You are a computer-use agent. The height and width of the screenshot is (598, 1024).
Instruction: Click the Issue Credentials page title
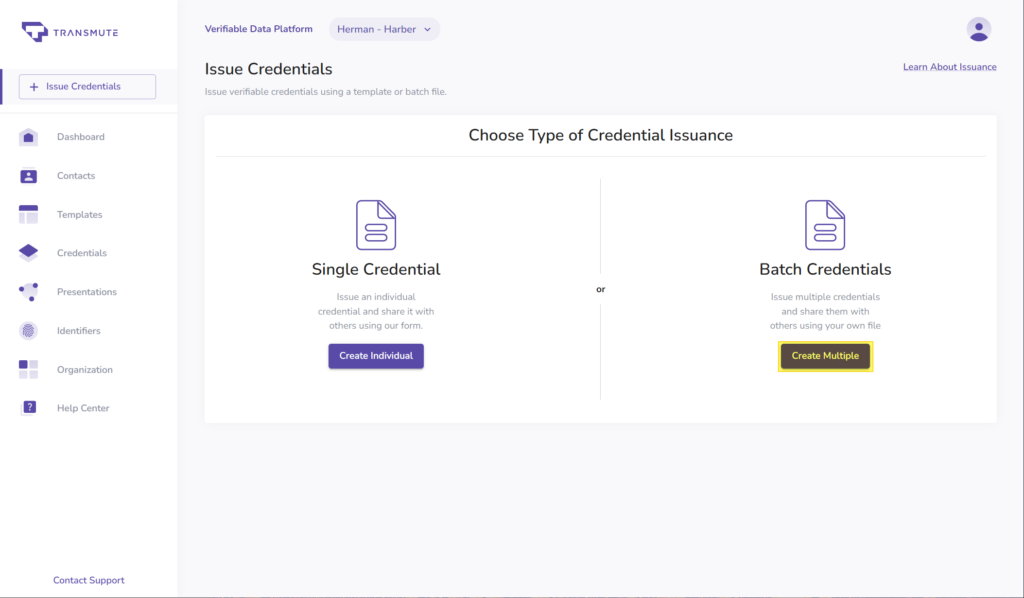click(268, 69)
